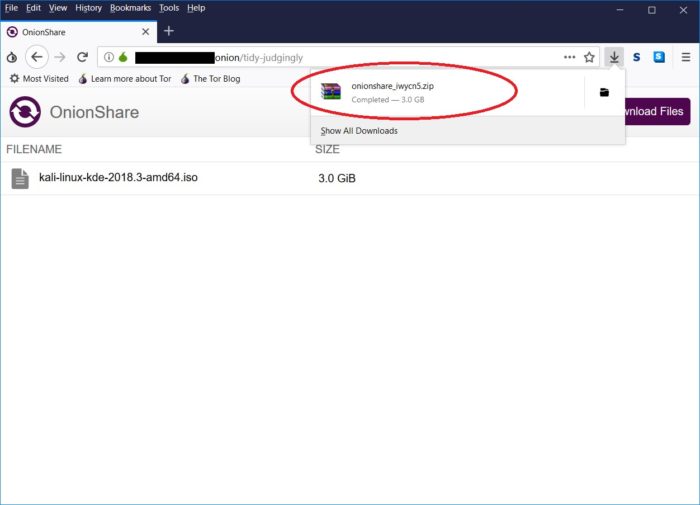Viewport: 700px width, 505px height.
Task: Click kali-linux-kde-2018.3-amd64.iso filename
Action: pos(118,177)
